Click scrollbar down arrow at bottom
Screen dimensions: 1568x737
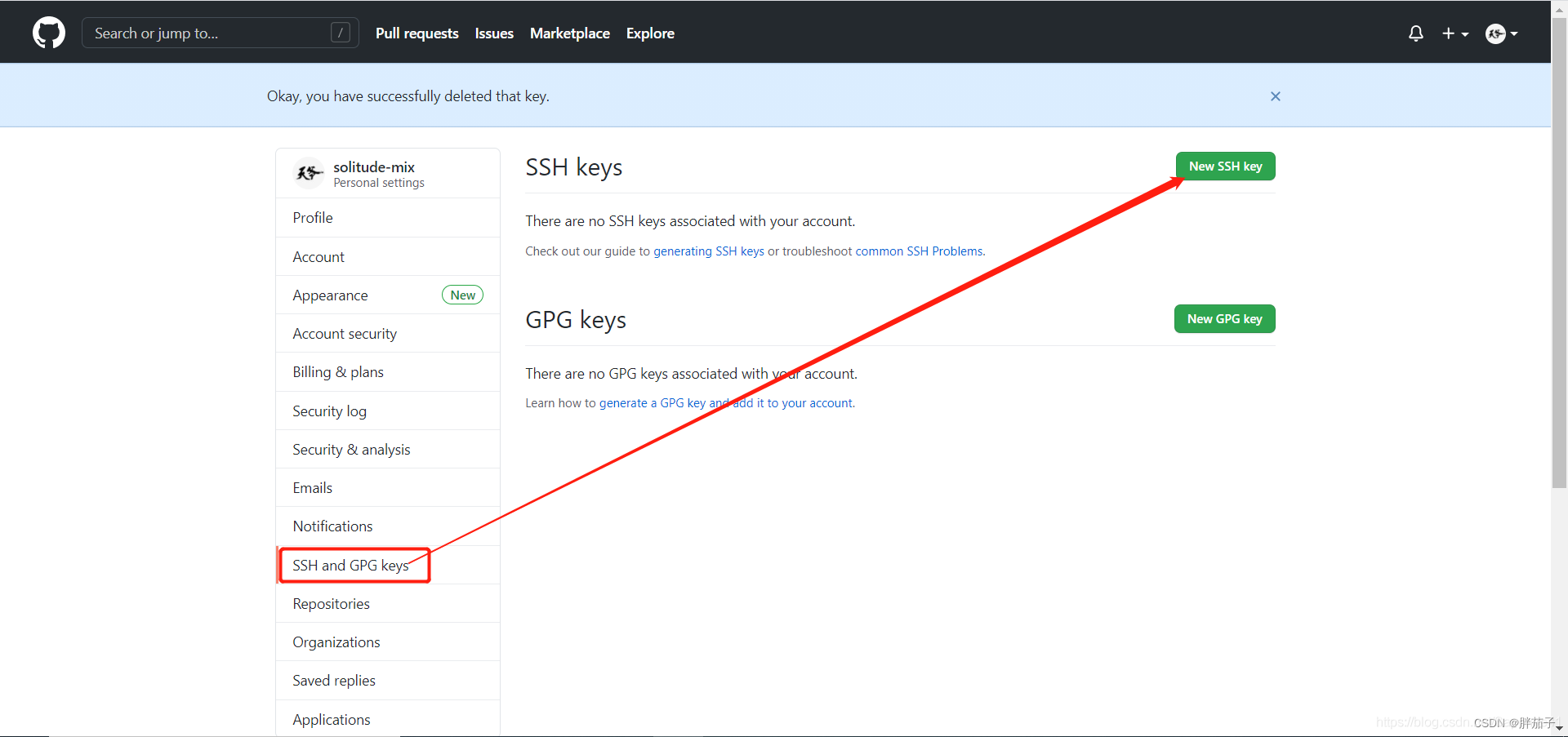click(1559, 728)
